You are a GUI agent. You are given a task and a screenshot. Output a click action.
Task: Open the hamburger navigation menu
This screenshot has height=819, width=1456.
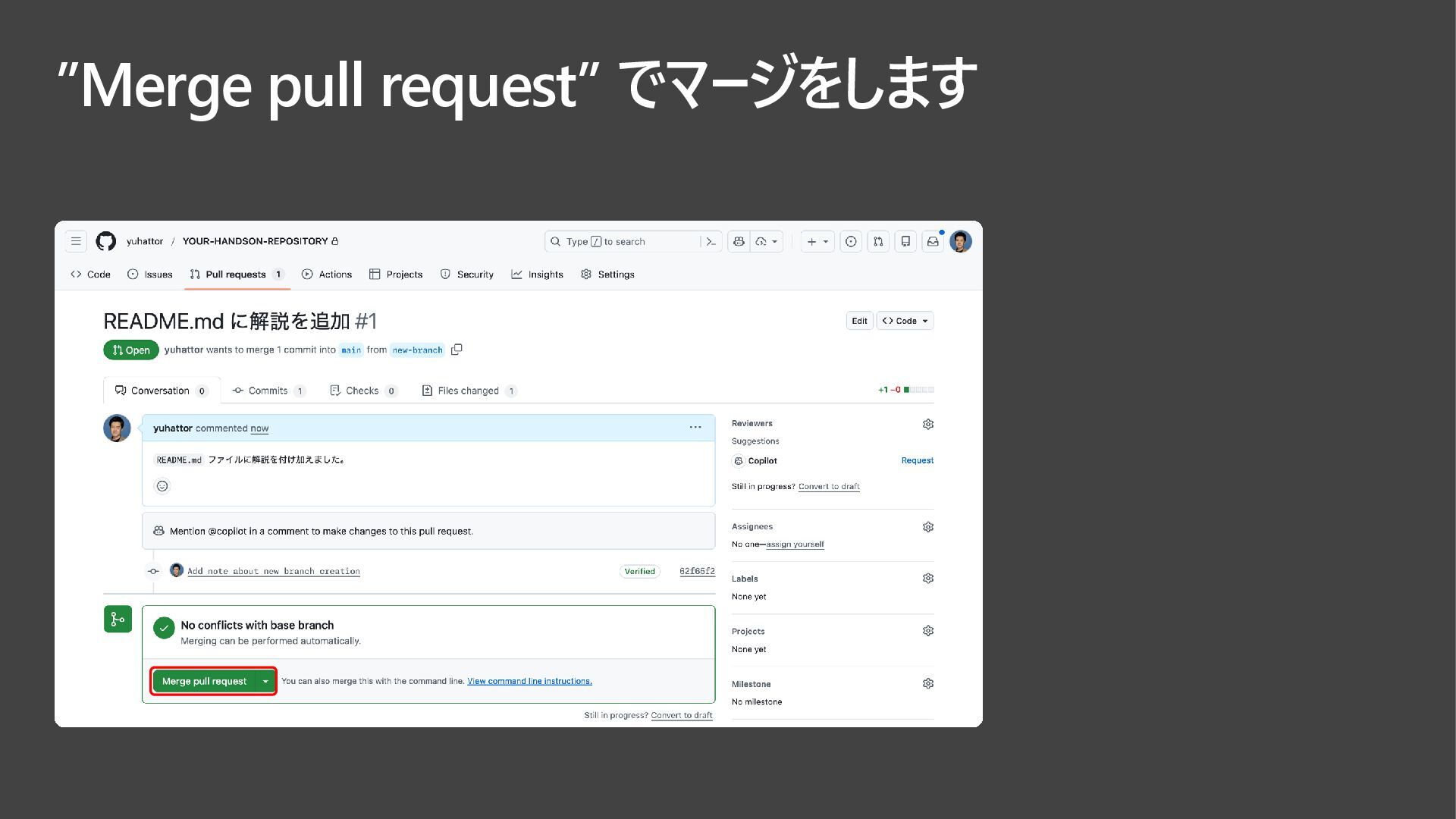pyautogui.click(x=76, y=241)
